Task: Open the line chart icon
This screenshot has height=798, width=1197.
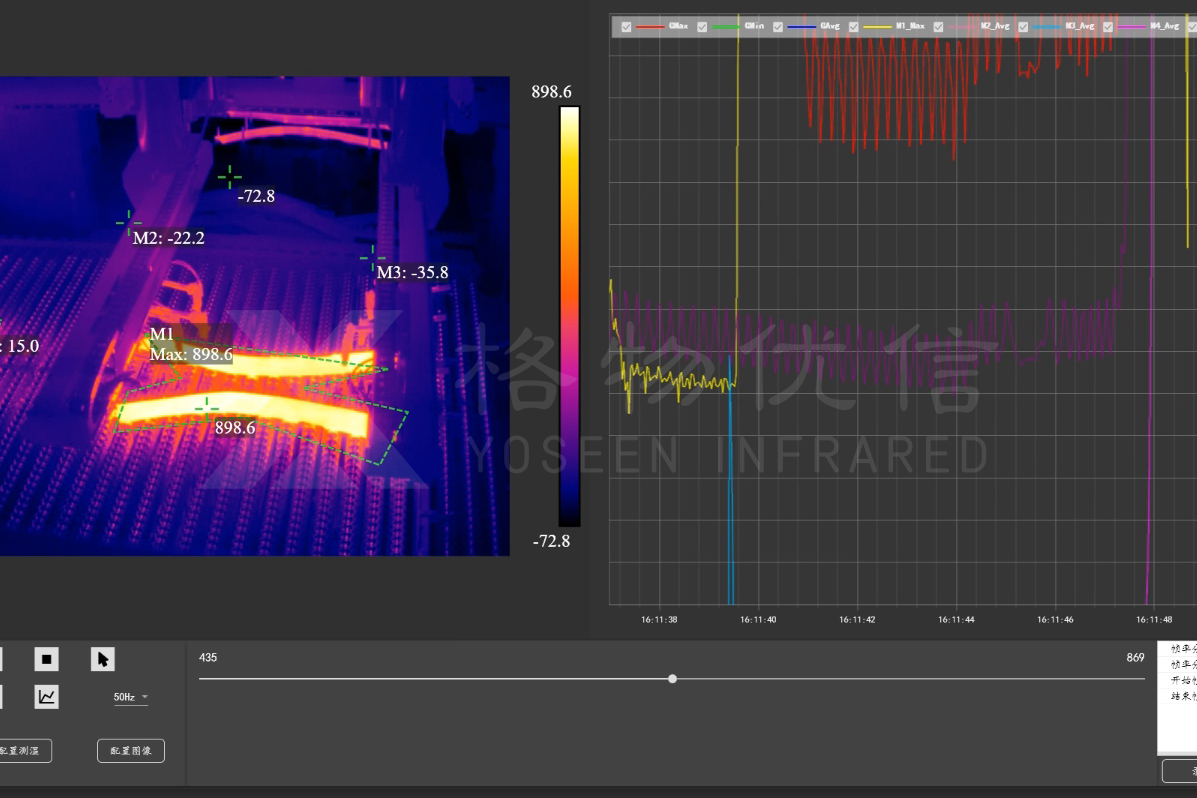Action: coord(46,697)
